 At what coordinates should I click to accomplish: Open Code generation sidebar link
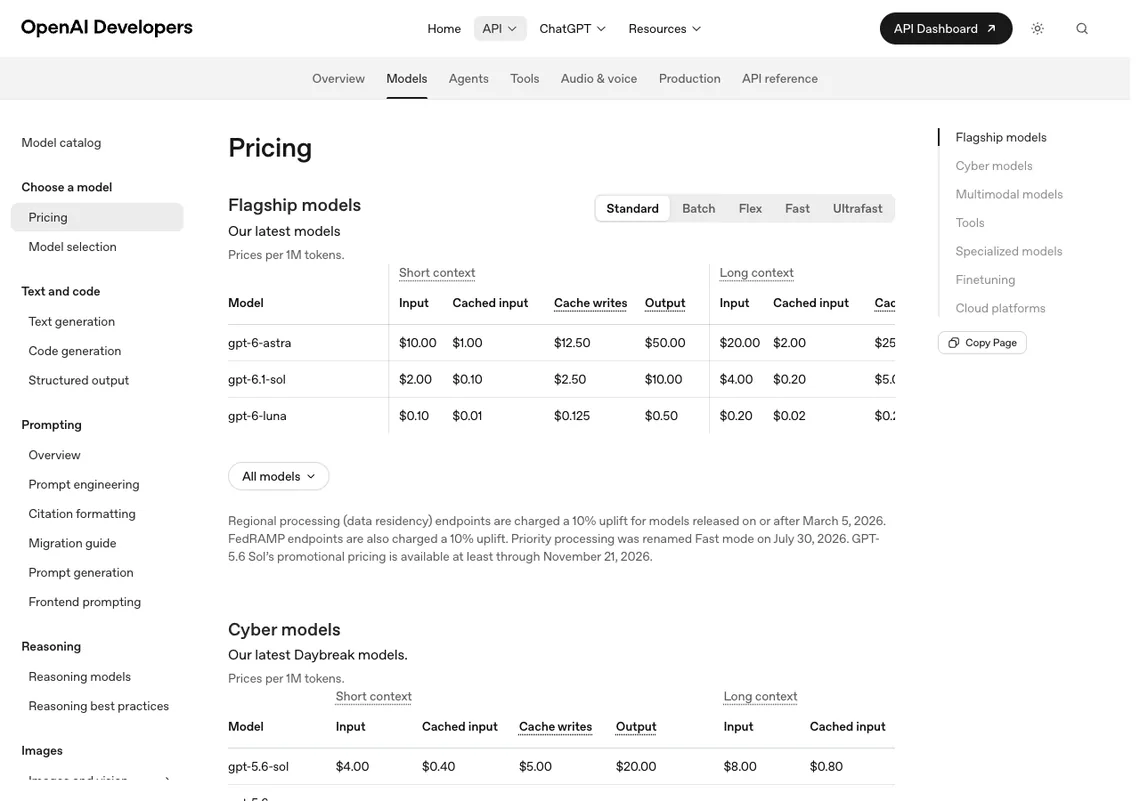coord(74,350)
